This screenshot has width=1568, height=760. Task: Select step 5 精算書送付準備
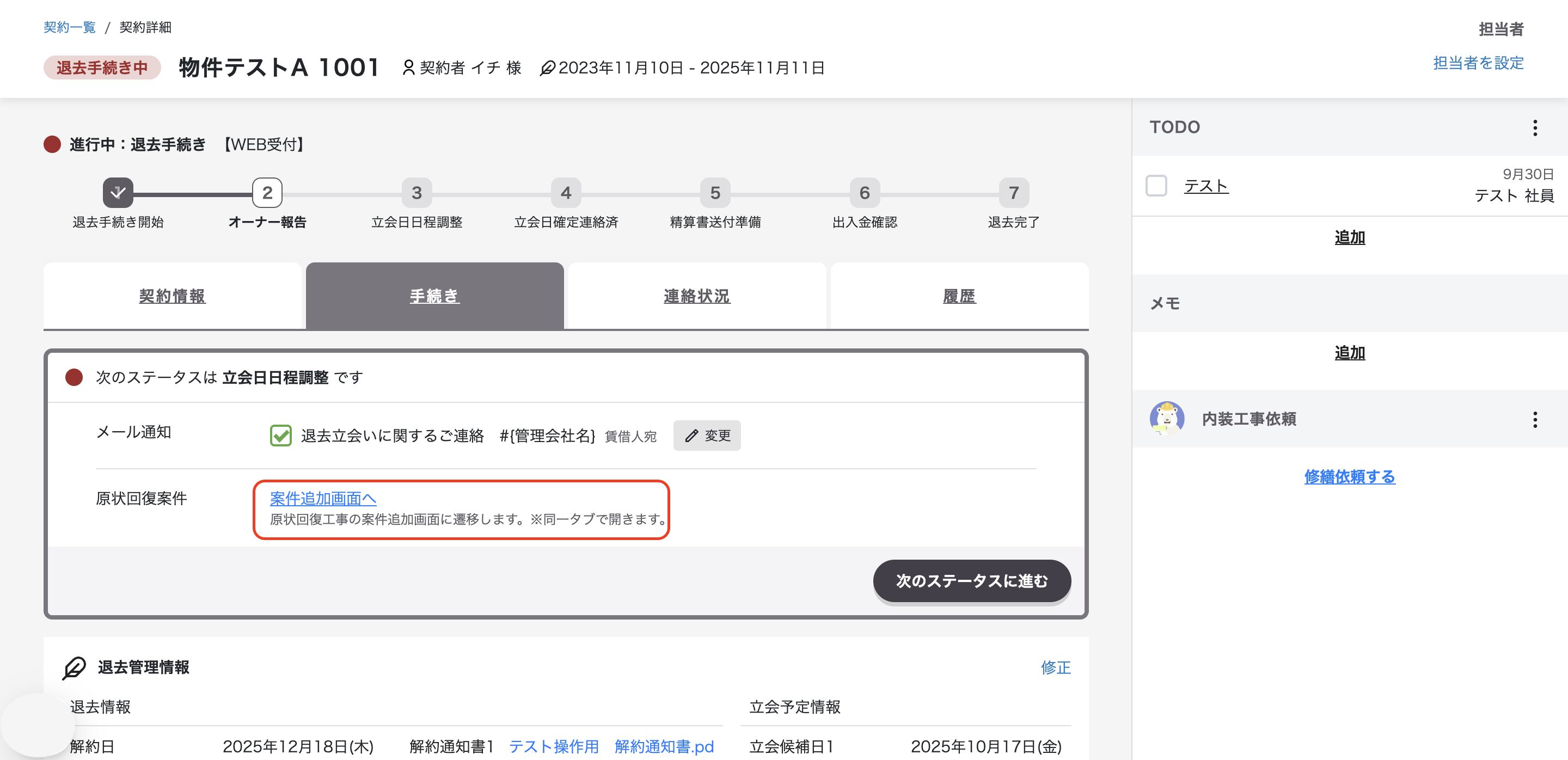[715, 193]
